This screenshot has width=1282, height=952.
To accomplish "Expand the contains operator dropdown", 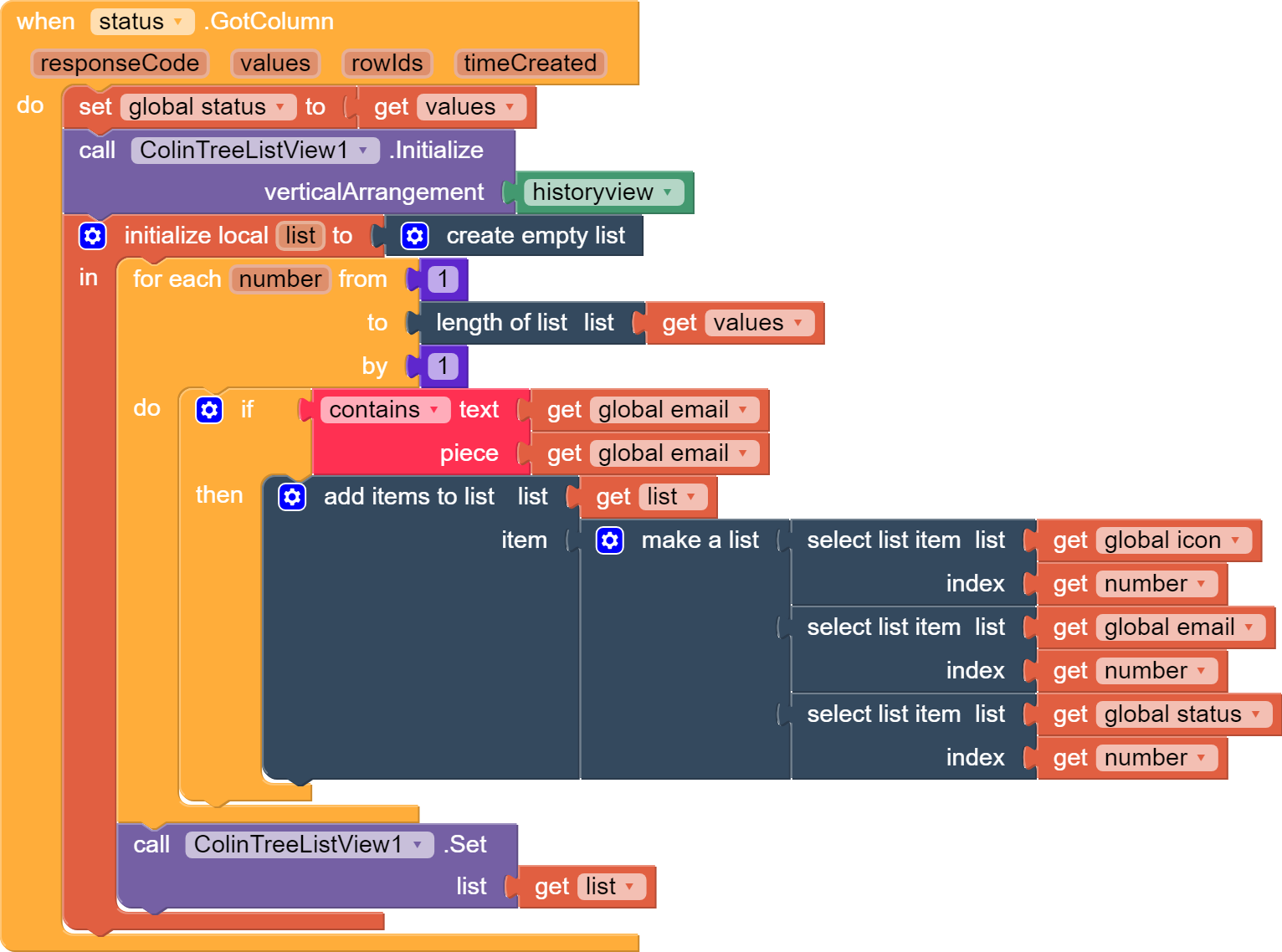I will [x=433, y=410].
